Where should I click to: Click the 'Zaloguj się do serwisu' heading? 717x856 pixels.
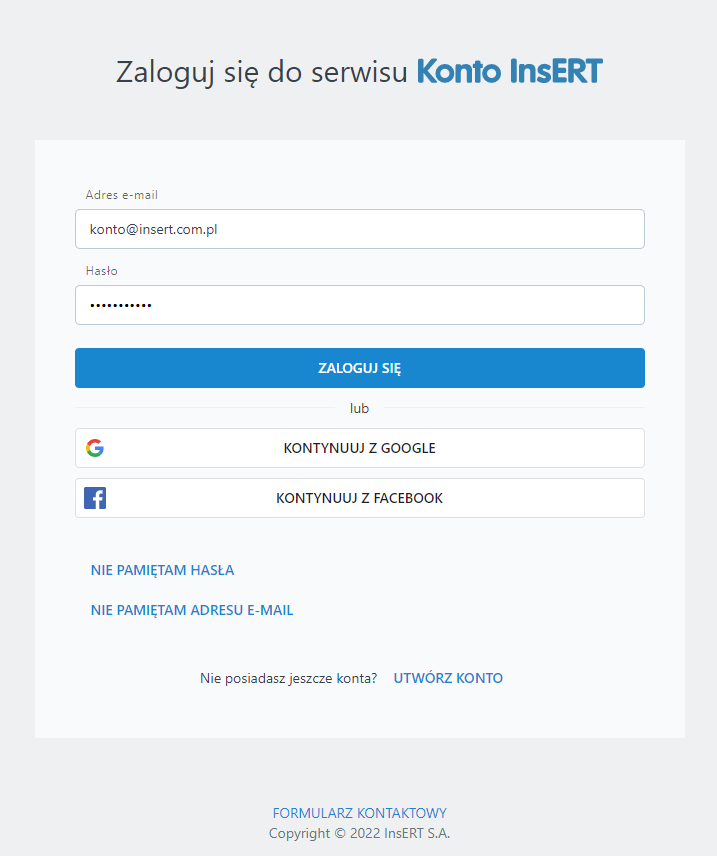pyautogui.click(x=261, y=72)
